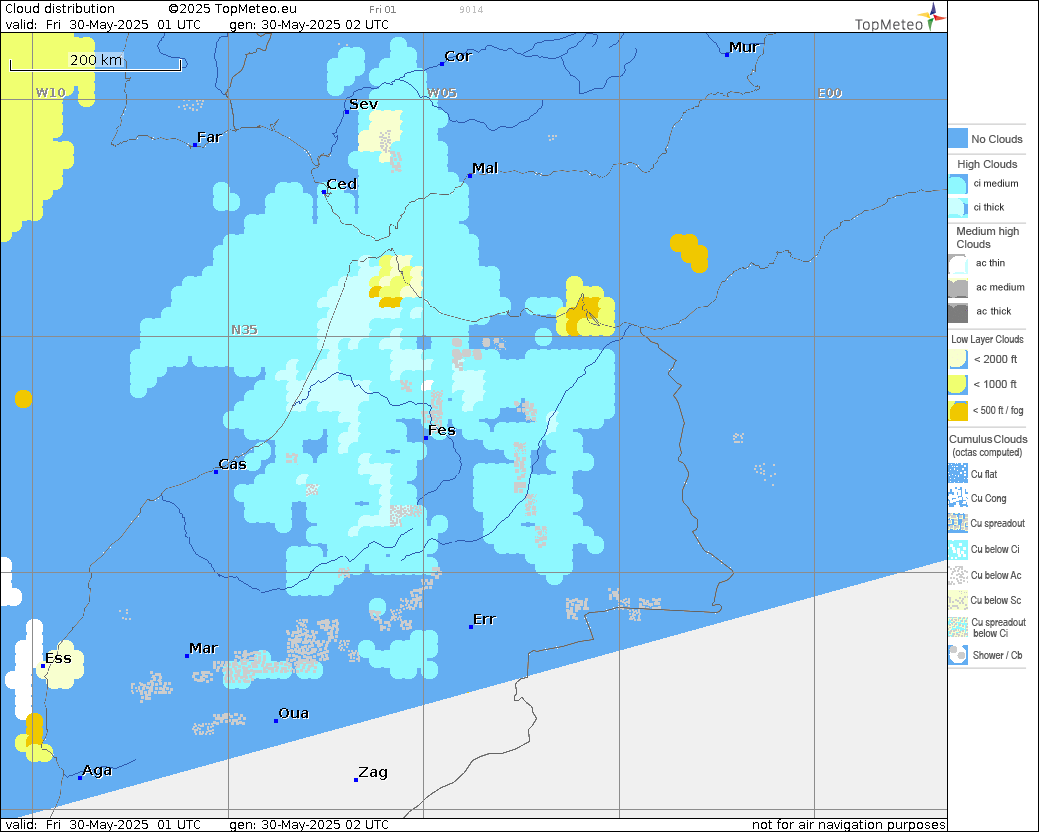Screen dimensions: 1039x832
Task: Click the N35 latitude label
Action: click(x=244, y=329)
